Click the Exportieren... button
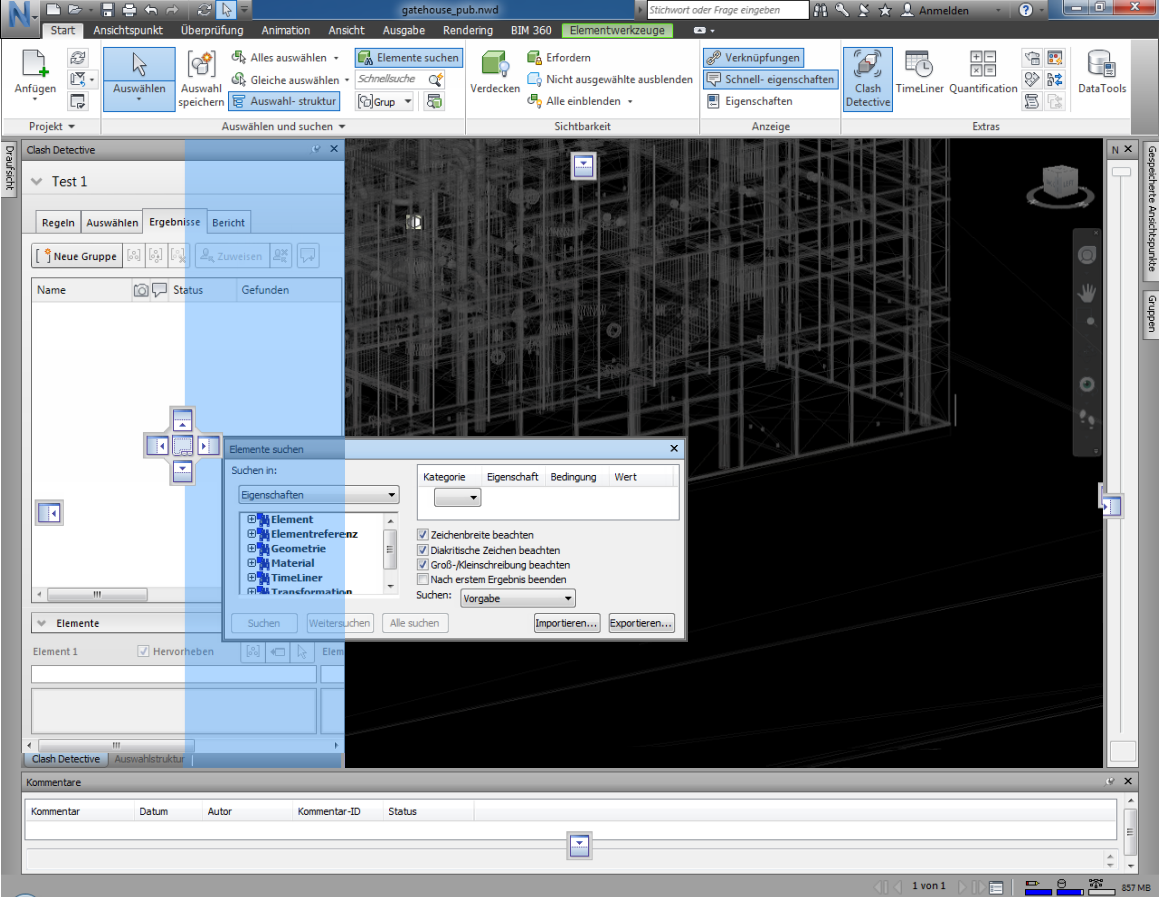Image resolution: width=1160 pixels, height=897 pixels. [x=641, y=623]
